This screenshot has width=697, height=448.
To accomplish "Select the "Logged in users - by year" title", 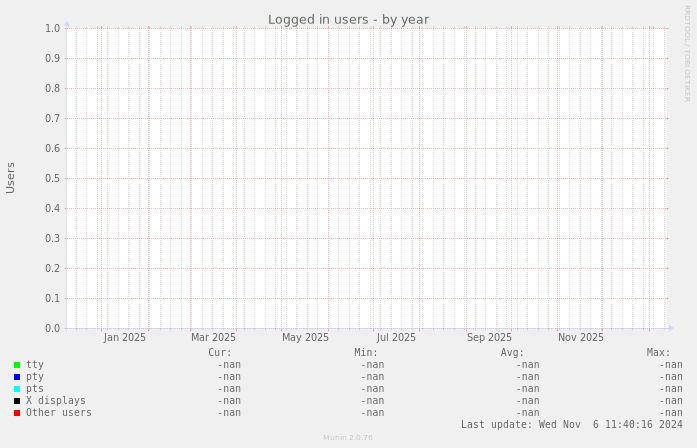I will pyautogui.click(x=348, y=20).
